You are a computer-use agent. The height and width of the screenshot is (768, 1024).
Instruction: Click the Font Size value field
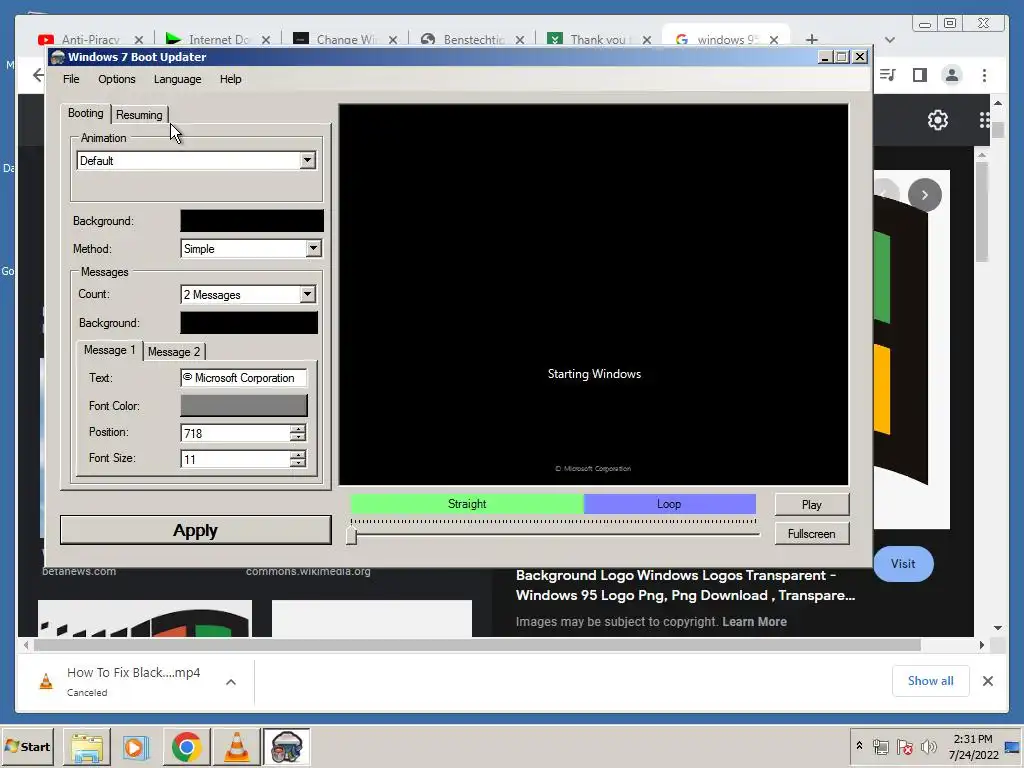coord(235,459)
